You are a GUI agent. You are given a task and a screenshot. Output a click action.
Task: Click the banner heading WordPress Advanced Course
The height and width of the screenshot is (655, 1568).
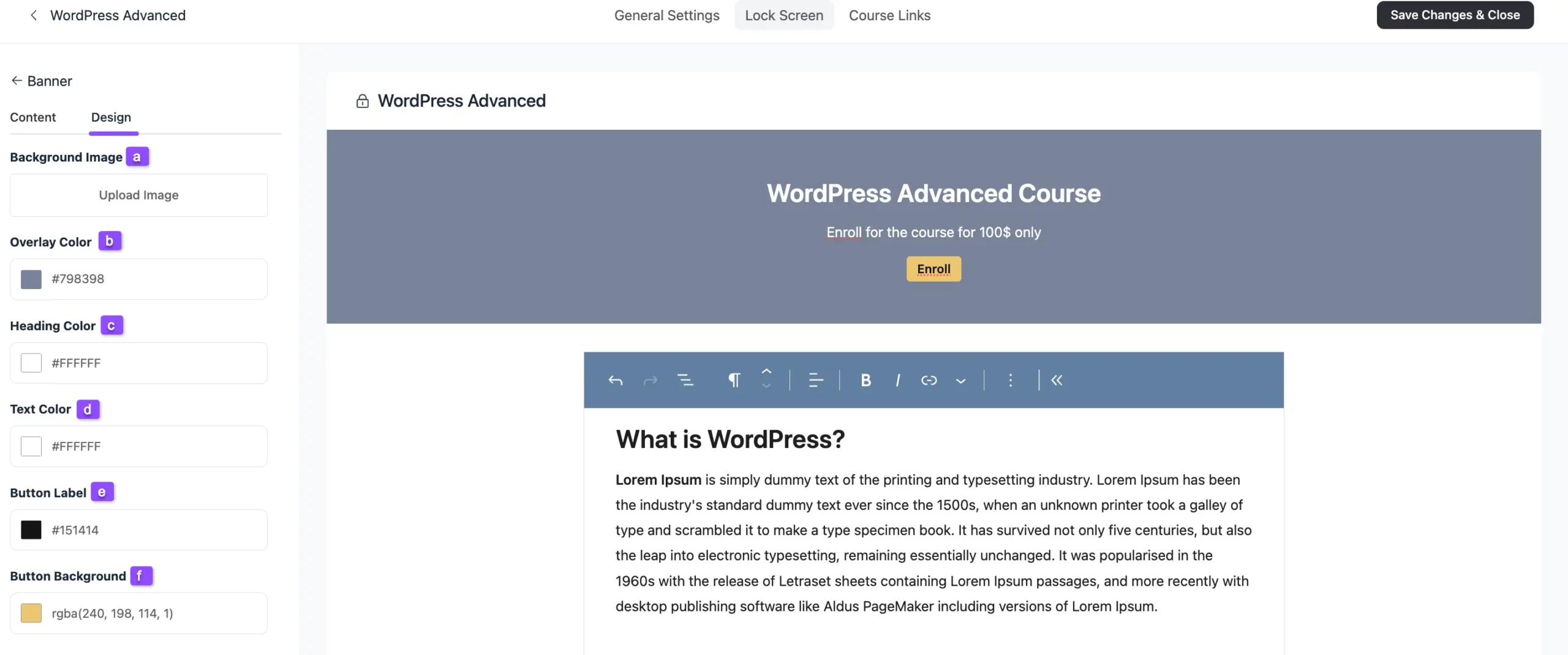tap(933, 194)
